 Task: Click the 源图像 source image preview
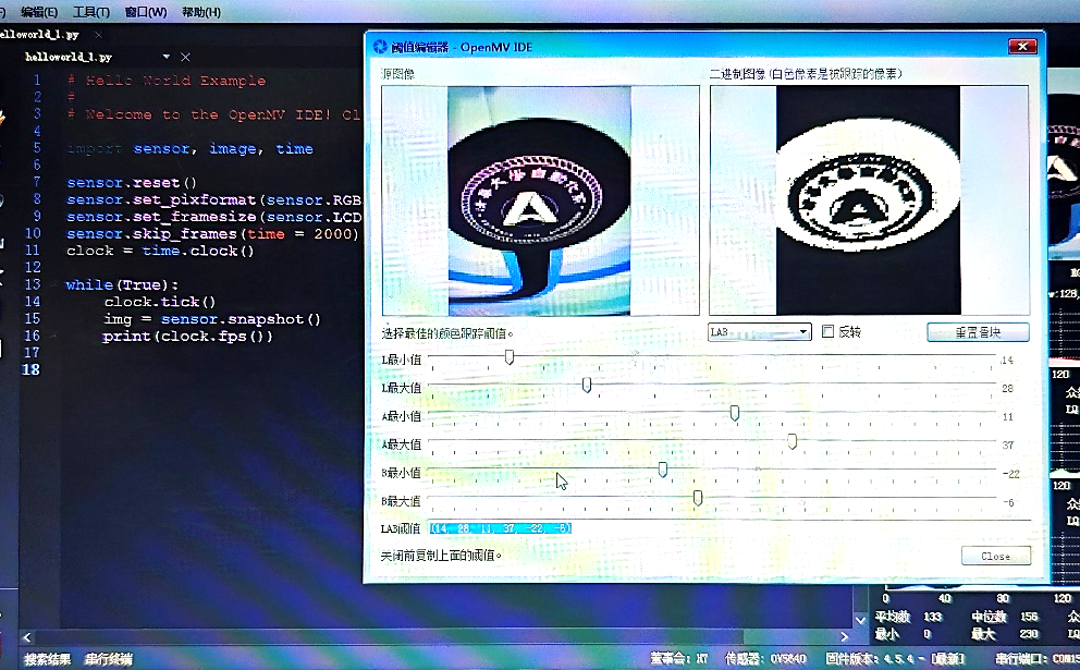pyautogui.click(x=540, y=201)
